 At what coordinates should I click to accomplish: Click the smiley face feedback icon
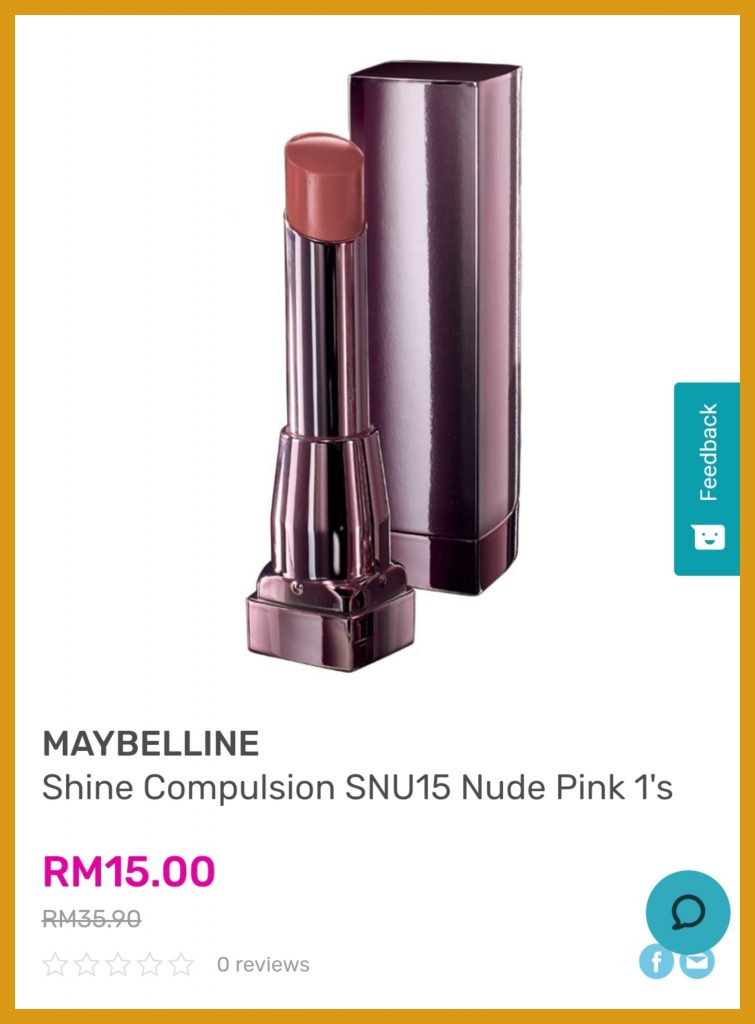(709, 537)
